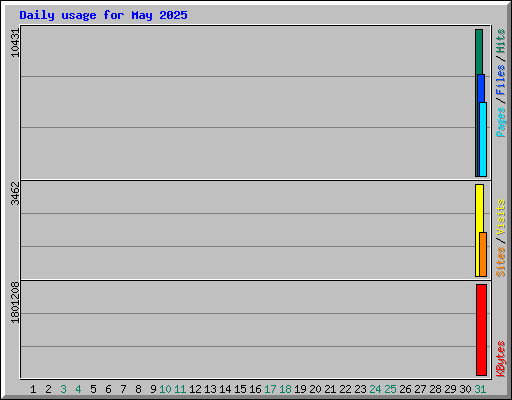Click day 16 on the x-axis
The width and height of the screenshot is (512, 400).
255,389
